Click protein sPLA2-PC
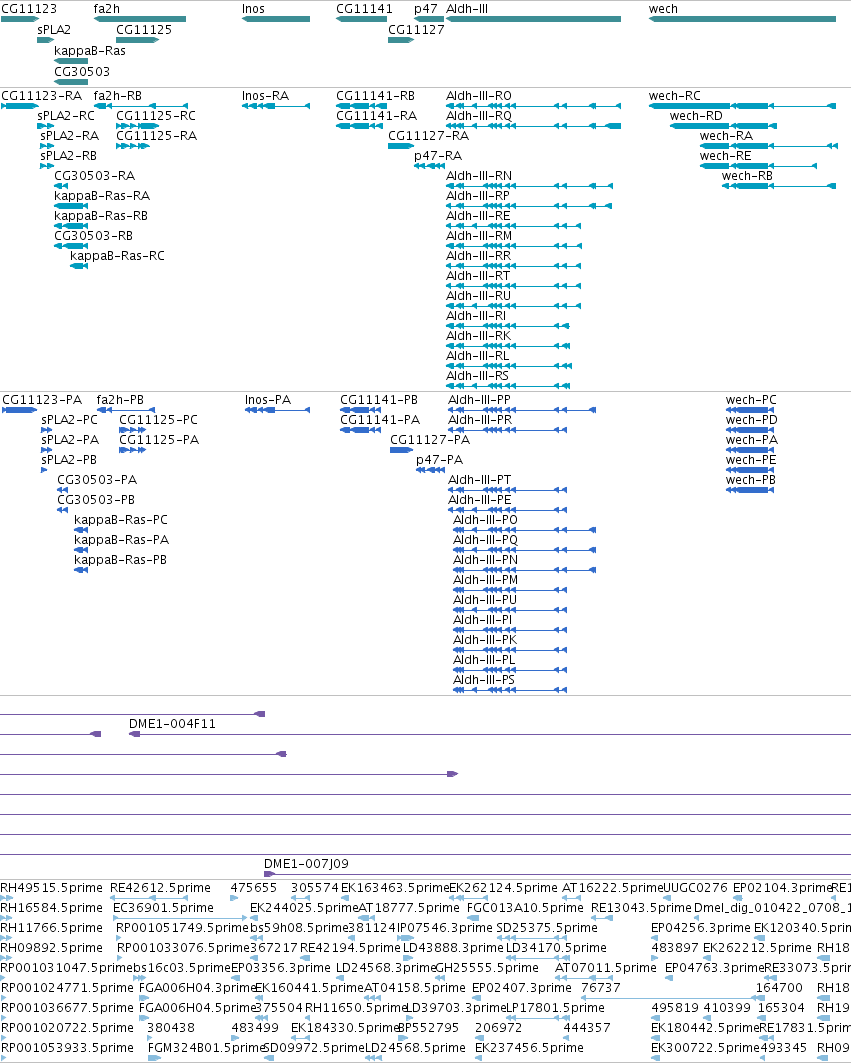 tap(69, 420)
